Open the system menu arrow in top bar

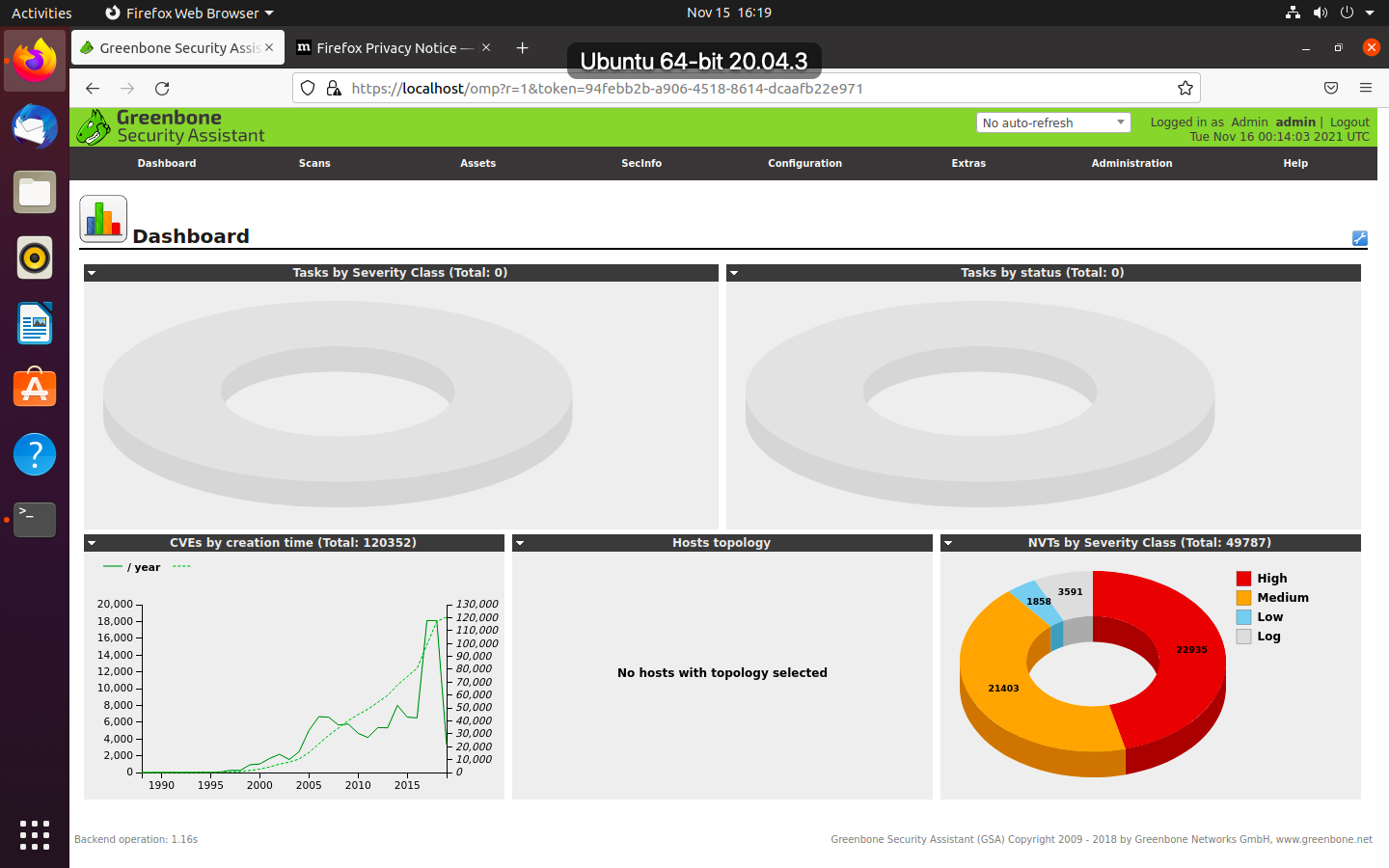click(1370, 13)
